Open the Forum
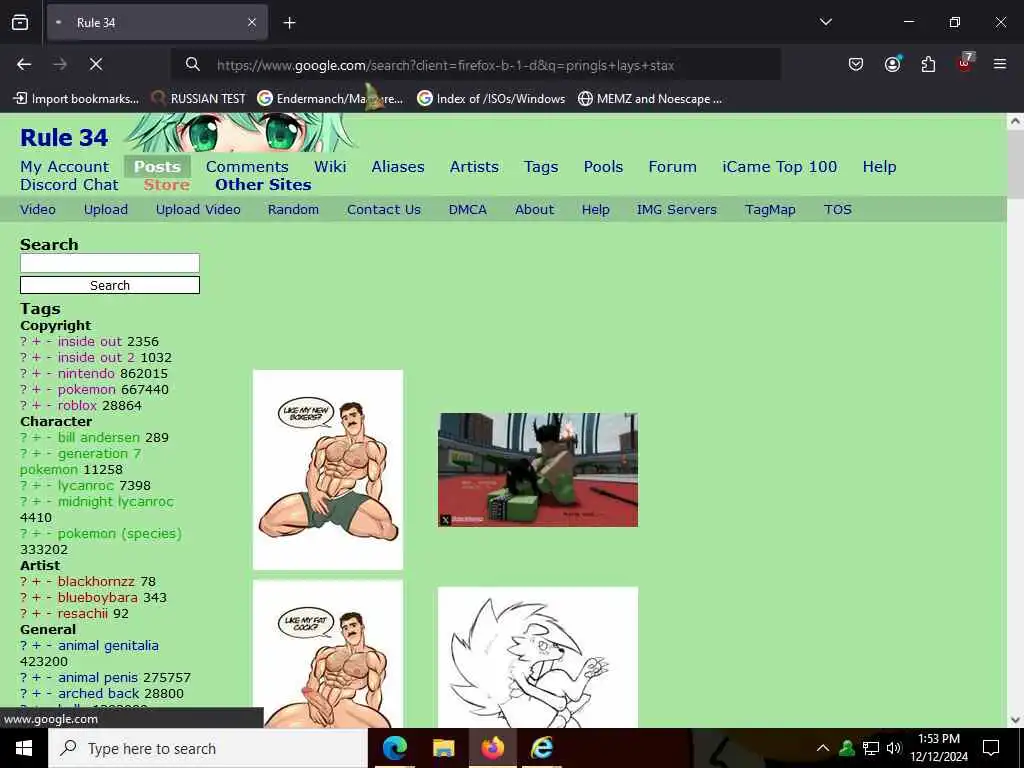 point(672,167)
